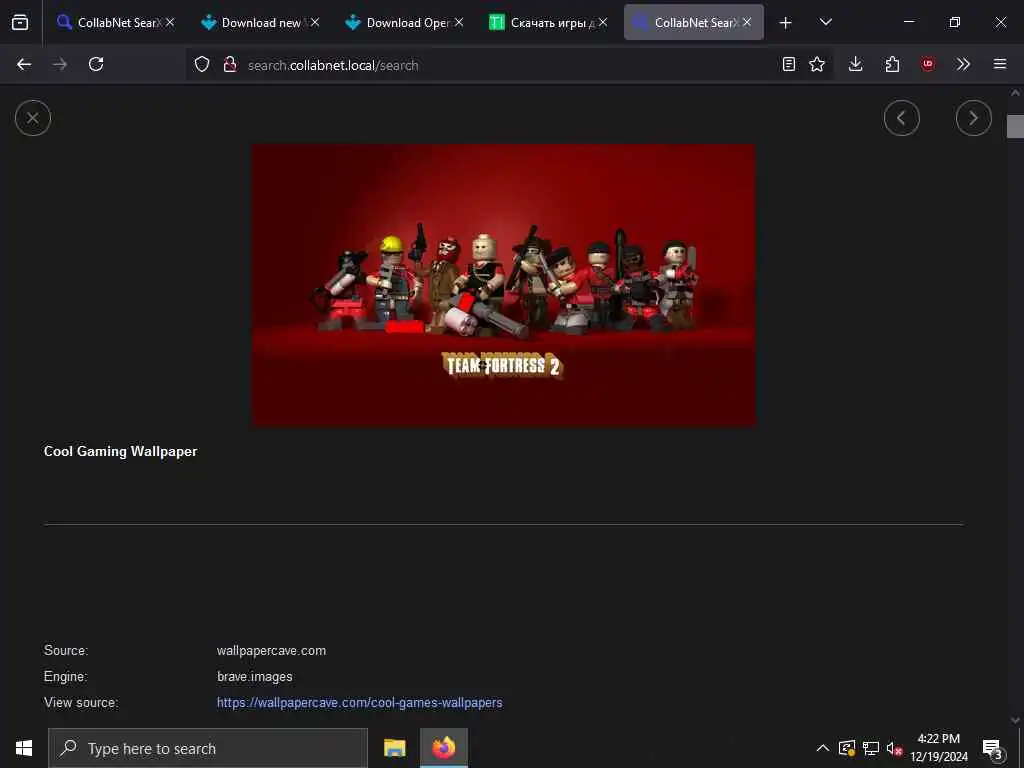
Task: Reload the current page
Action: (x=96, y=64)
